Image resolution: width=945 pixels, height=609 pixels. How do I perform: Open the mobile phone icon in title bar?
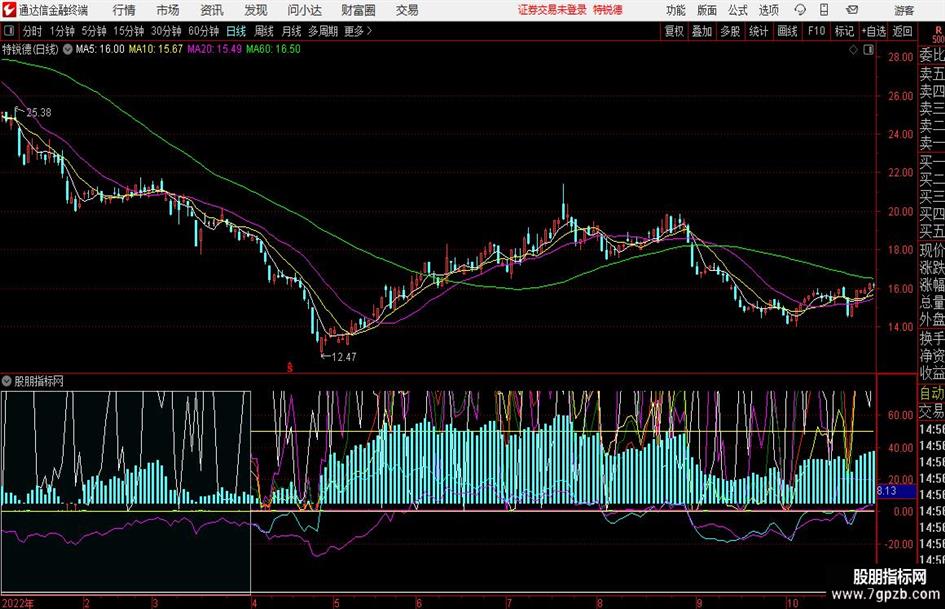pos(823,10)
